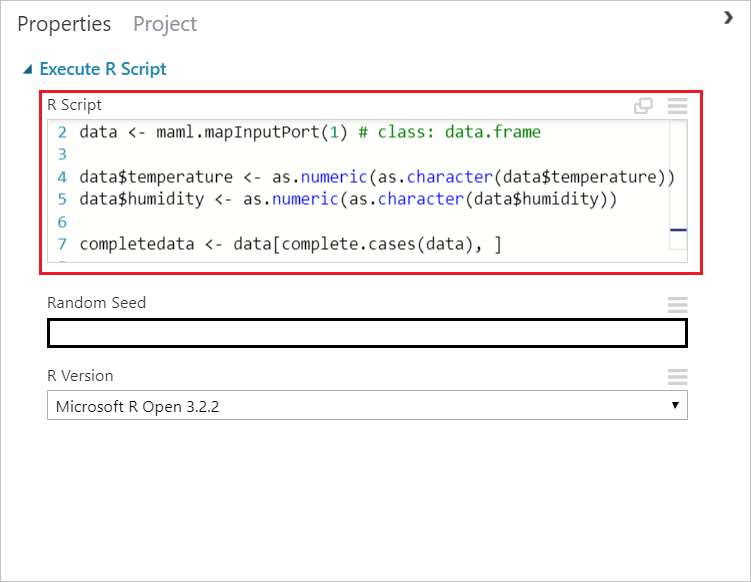Click the R Script editor vertical scrollbar
Screen dimensions: 751x582
(x=678, y=180)
